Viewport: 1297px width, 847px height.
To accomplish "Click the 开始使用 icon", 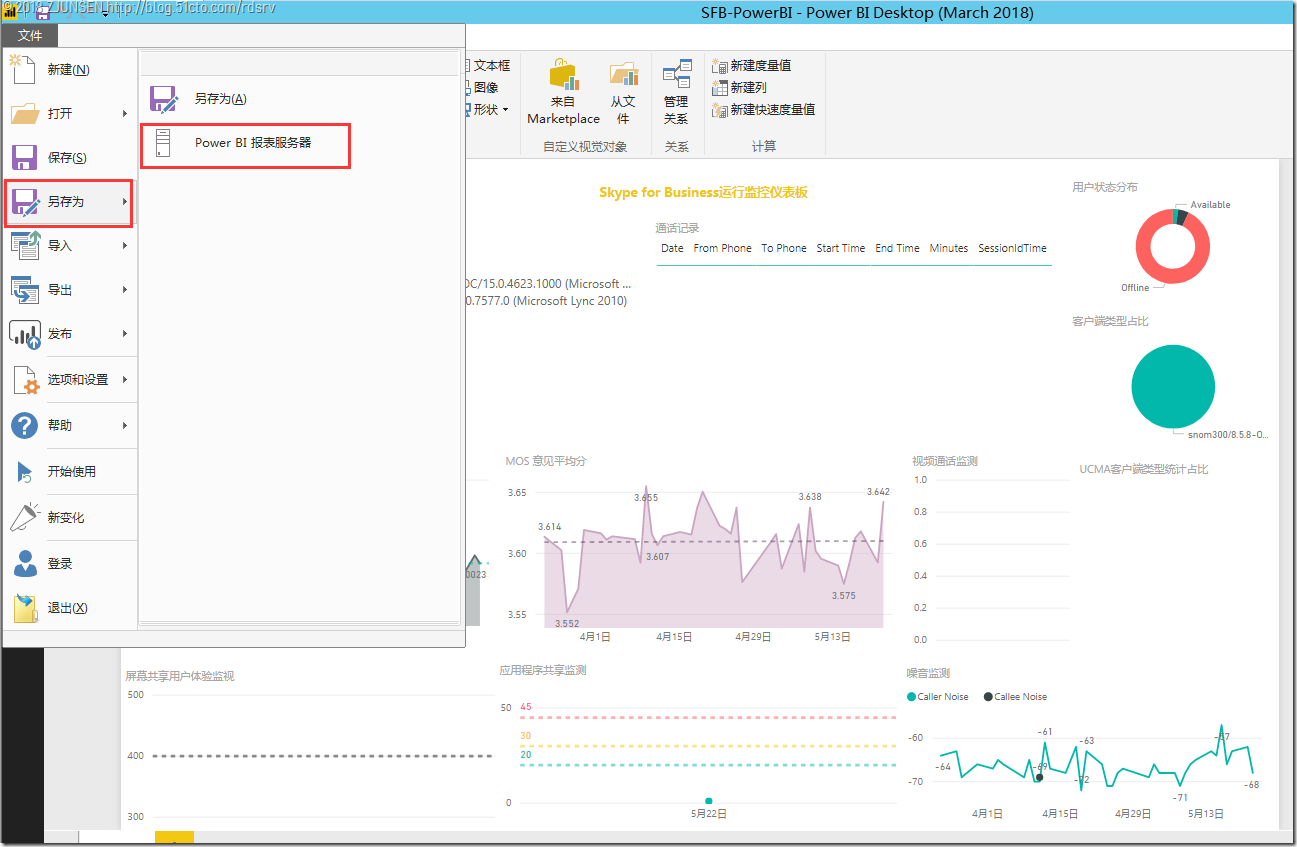I will point(24,472).
